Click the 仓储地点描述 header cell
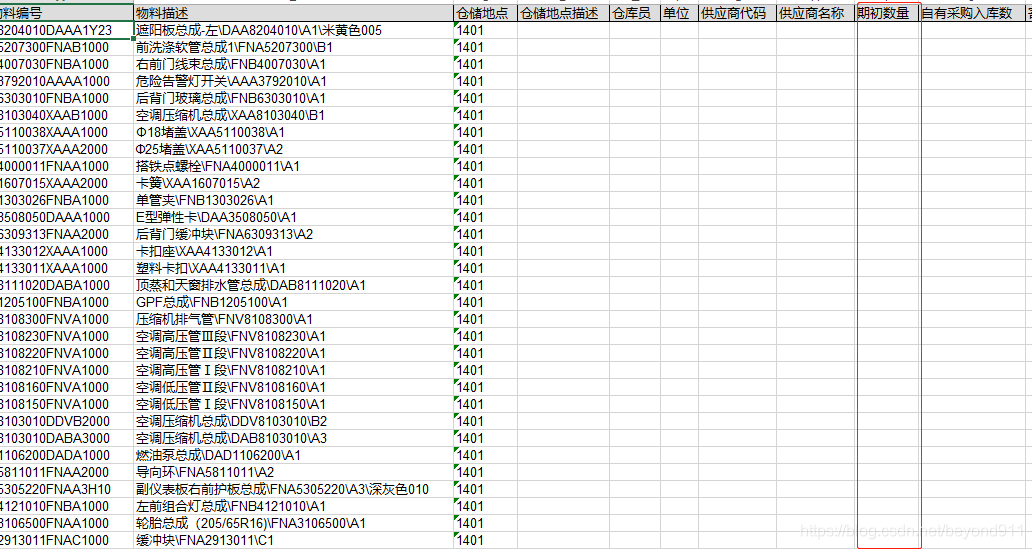The height and width of the screenshot is (549, 1032). click(x=563, y=13)
